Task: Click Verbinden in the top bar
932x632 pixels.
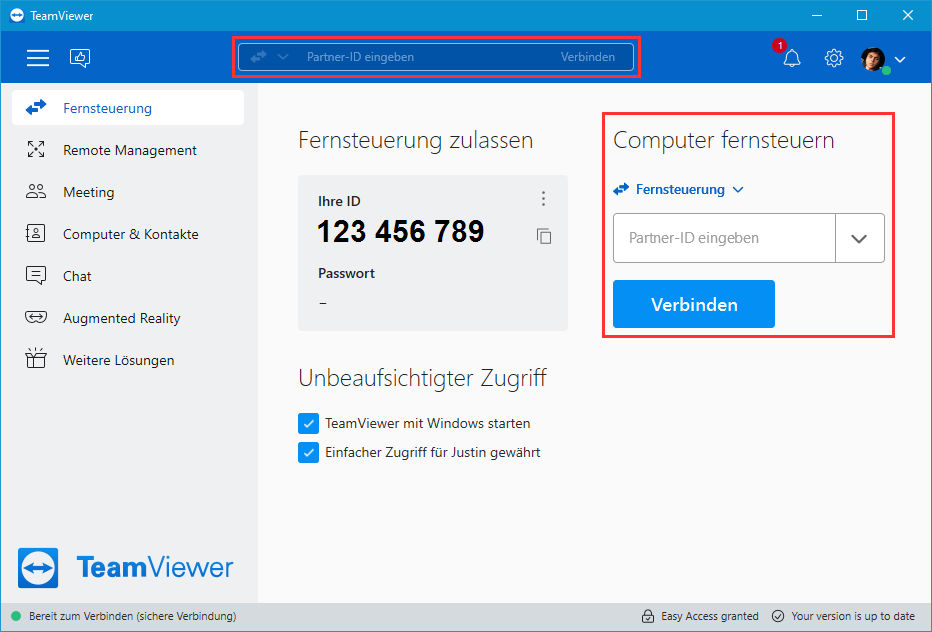Action: (x=587, y=57)
